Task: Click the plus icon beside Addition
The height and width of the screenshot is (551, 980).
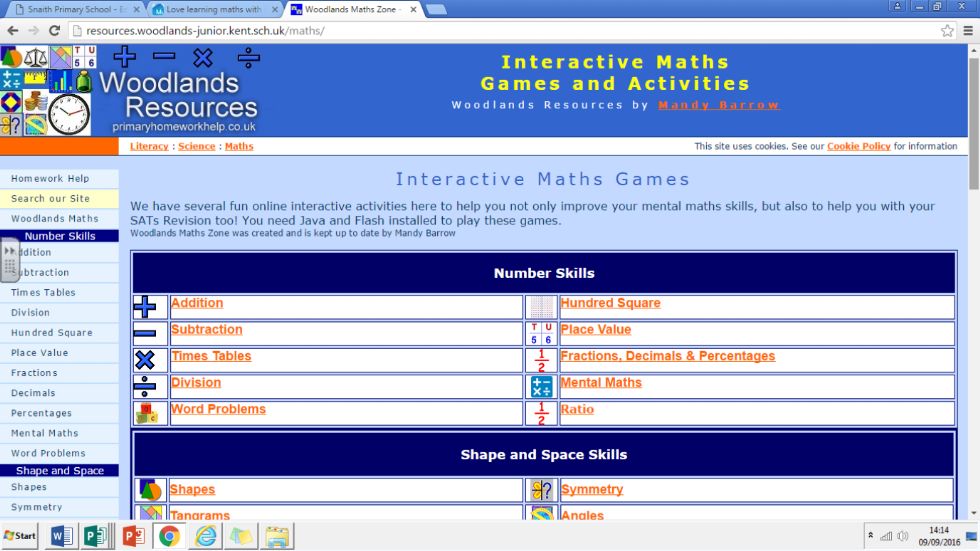Action: [145, 307]
